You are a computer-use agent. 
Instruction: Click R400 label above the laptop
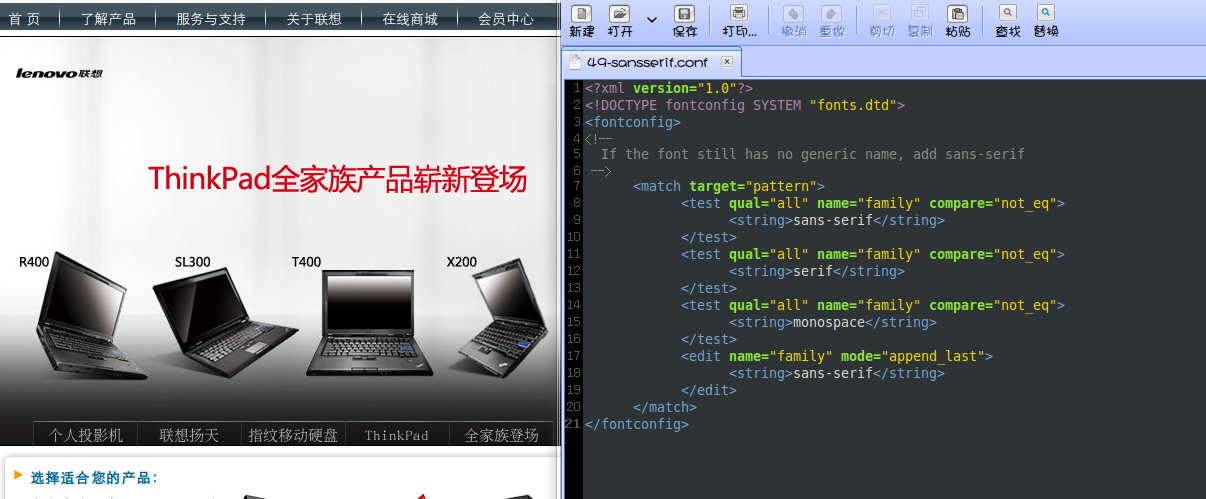[x=34, y=262]
